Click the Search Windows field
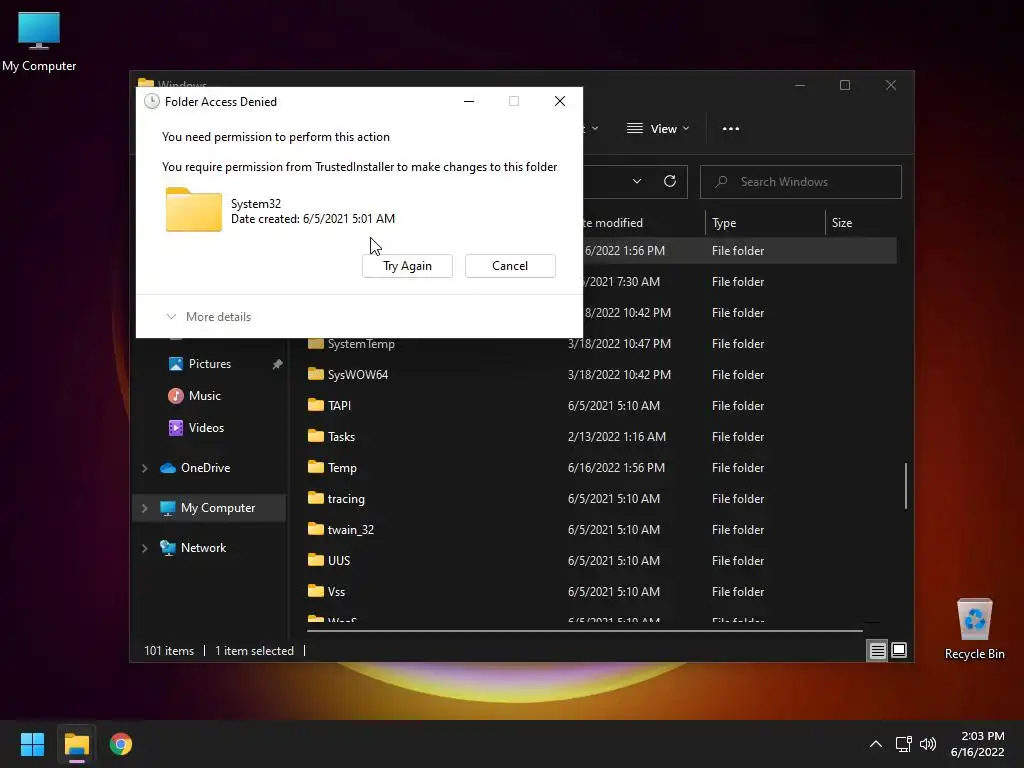Image resolution: width=1024 pixels, height=768 pixels. [x=801, y=182]
